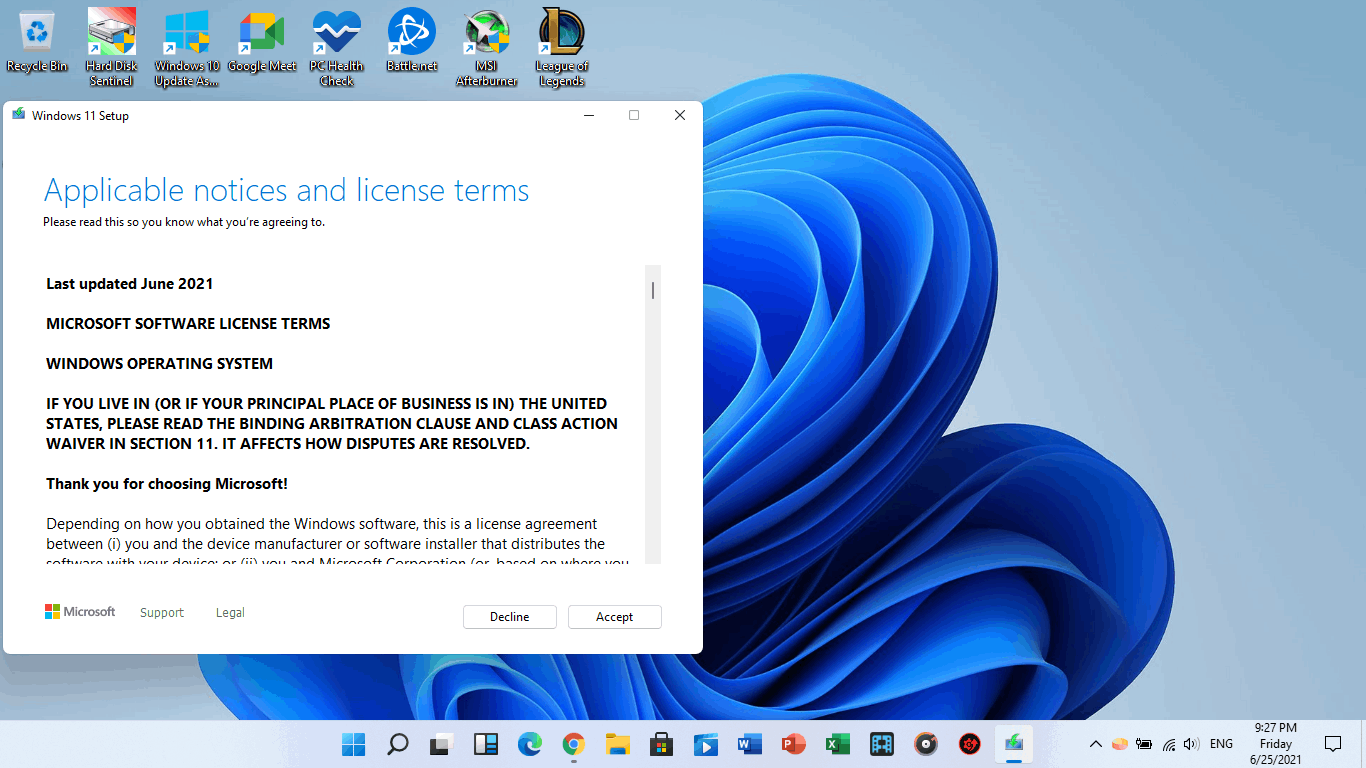Launch Google Chrome from taskbar
This screenshot has height=768, width=1366.
coord(573,744)
